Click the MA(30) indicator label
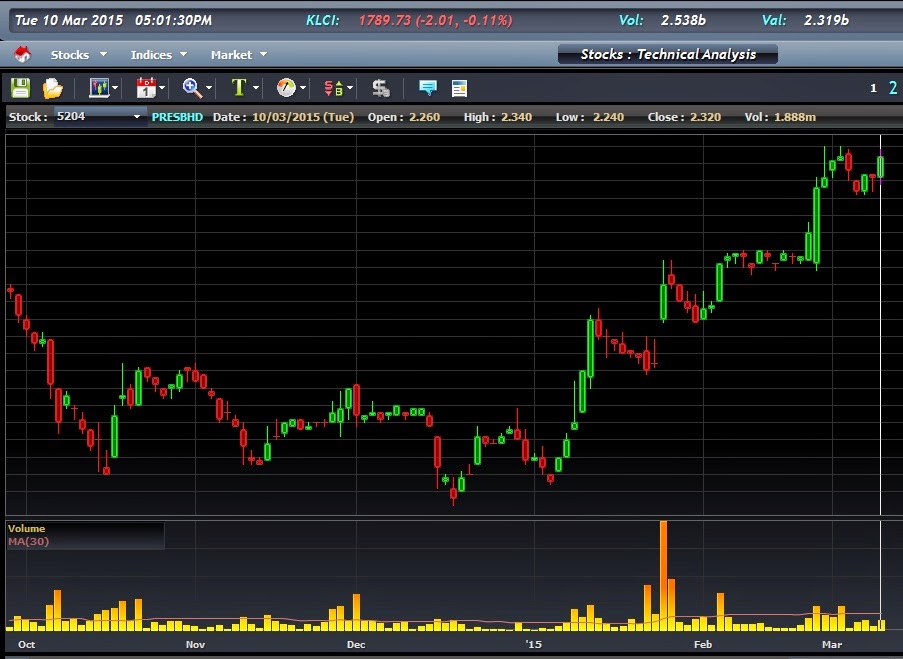Image resolution: width=903 pixels, height=659 pixels. [x=29, y=541]
